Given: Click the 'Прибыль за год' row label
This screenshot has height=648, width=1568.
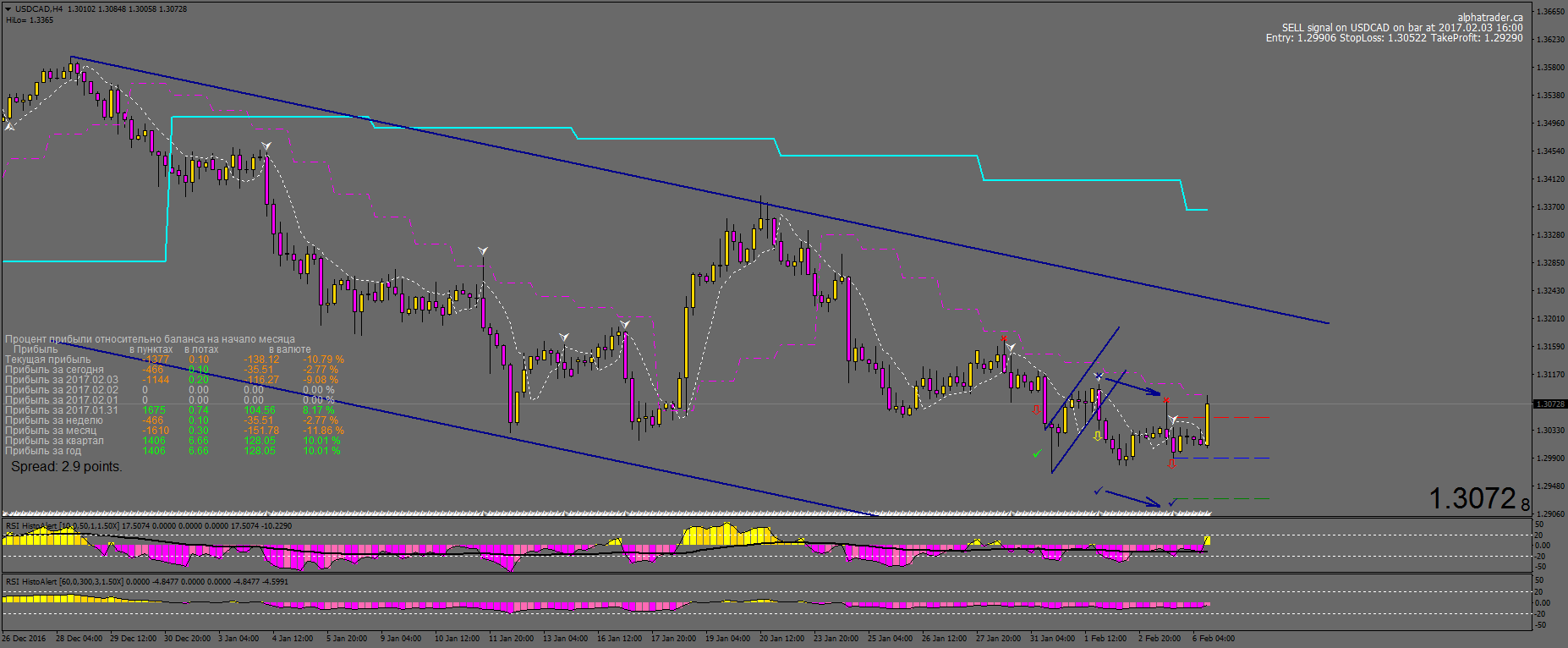Looking at the screenshot, I should [x=44, y=451].
